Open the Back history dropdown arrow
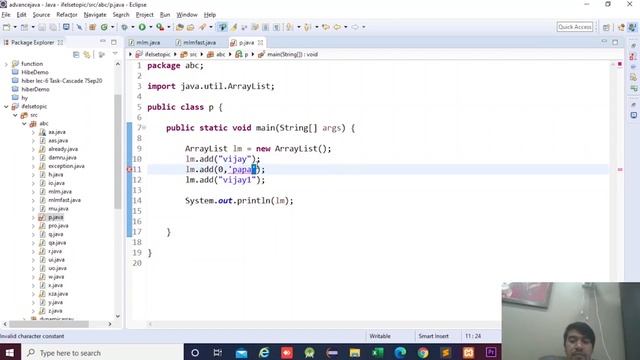Viewport: 640px width, 360px height. pos(346,27)
